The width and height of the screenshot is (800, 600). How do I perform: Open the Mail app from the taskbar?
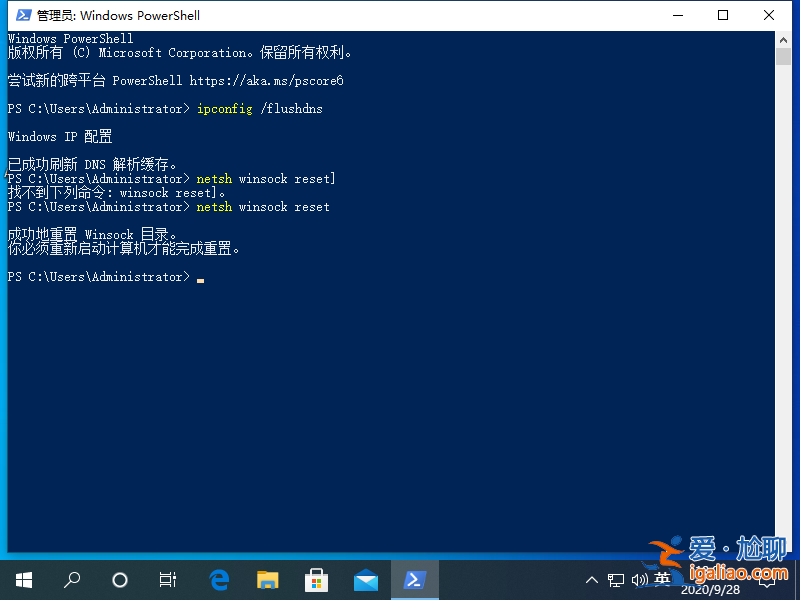365,579
